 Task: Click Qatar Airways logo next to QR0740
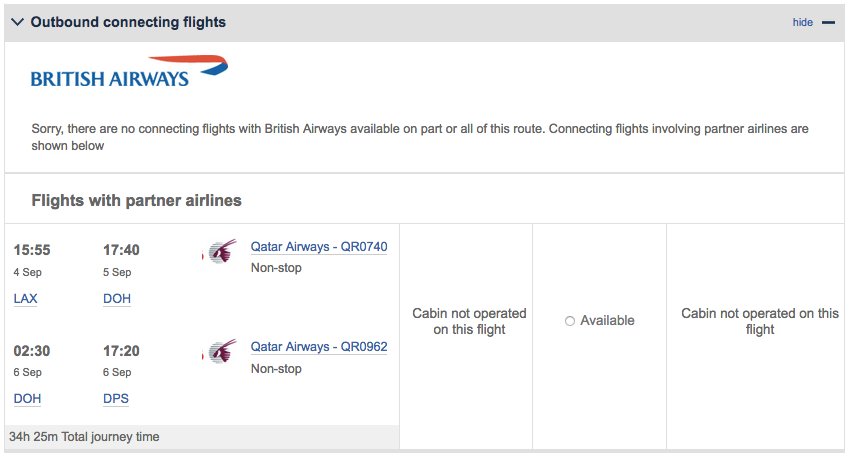220,250
